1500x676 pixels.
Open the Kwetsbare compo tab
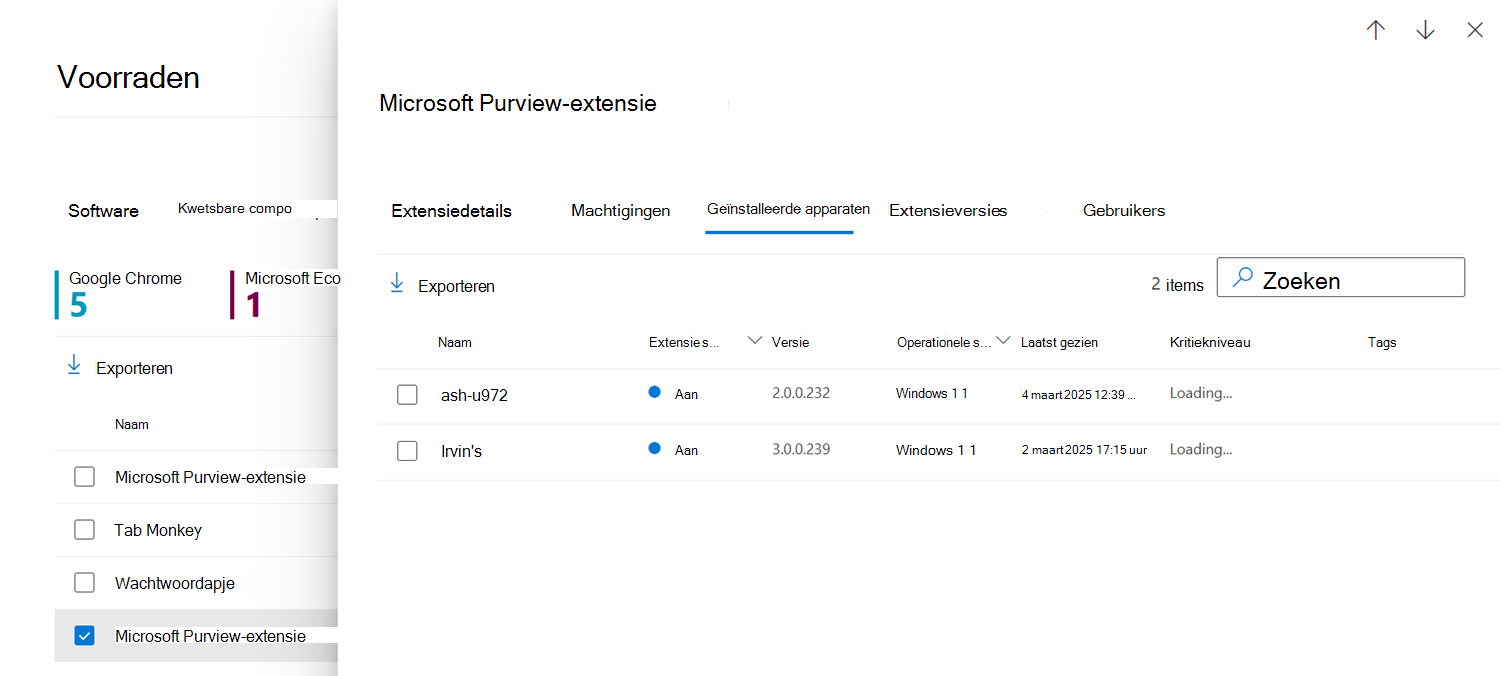point(235,209)
